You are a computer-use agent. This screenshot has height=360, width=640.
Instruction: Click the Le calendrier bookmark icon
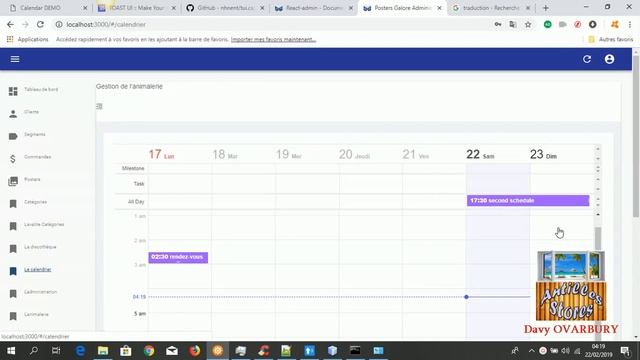[x=13, y=271]
